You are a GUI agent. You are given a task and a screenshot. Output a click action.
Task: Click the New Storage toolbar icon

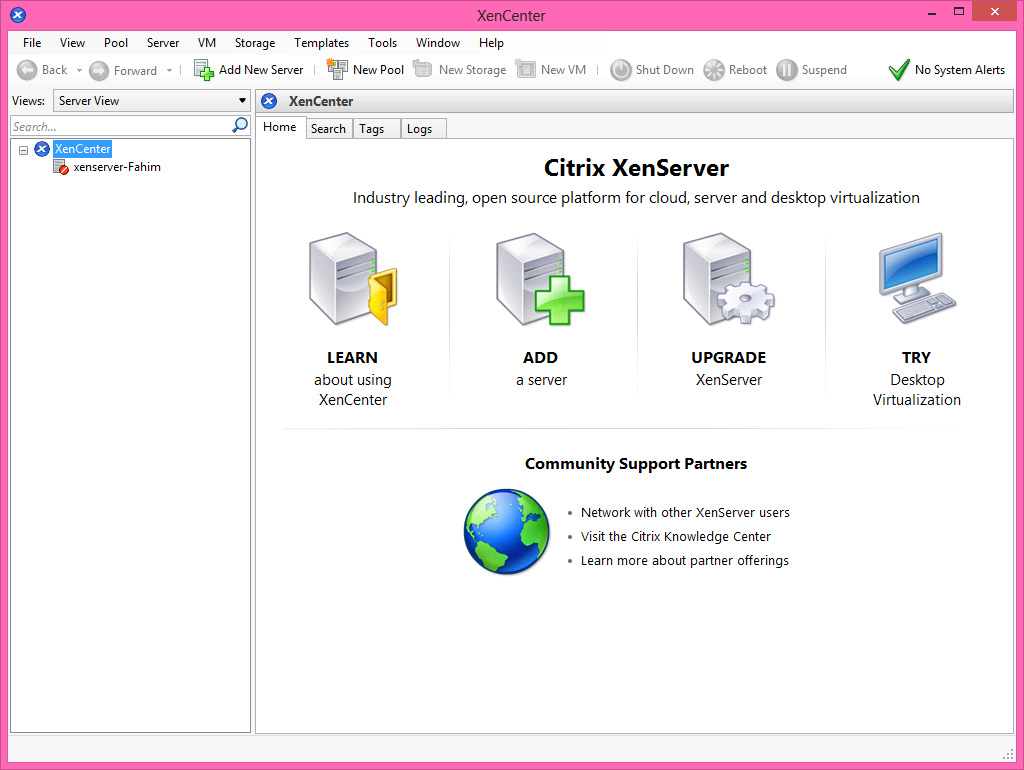423,69
